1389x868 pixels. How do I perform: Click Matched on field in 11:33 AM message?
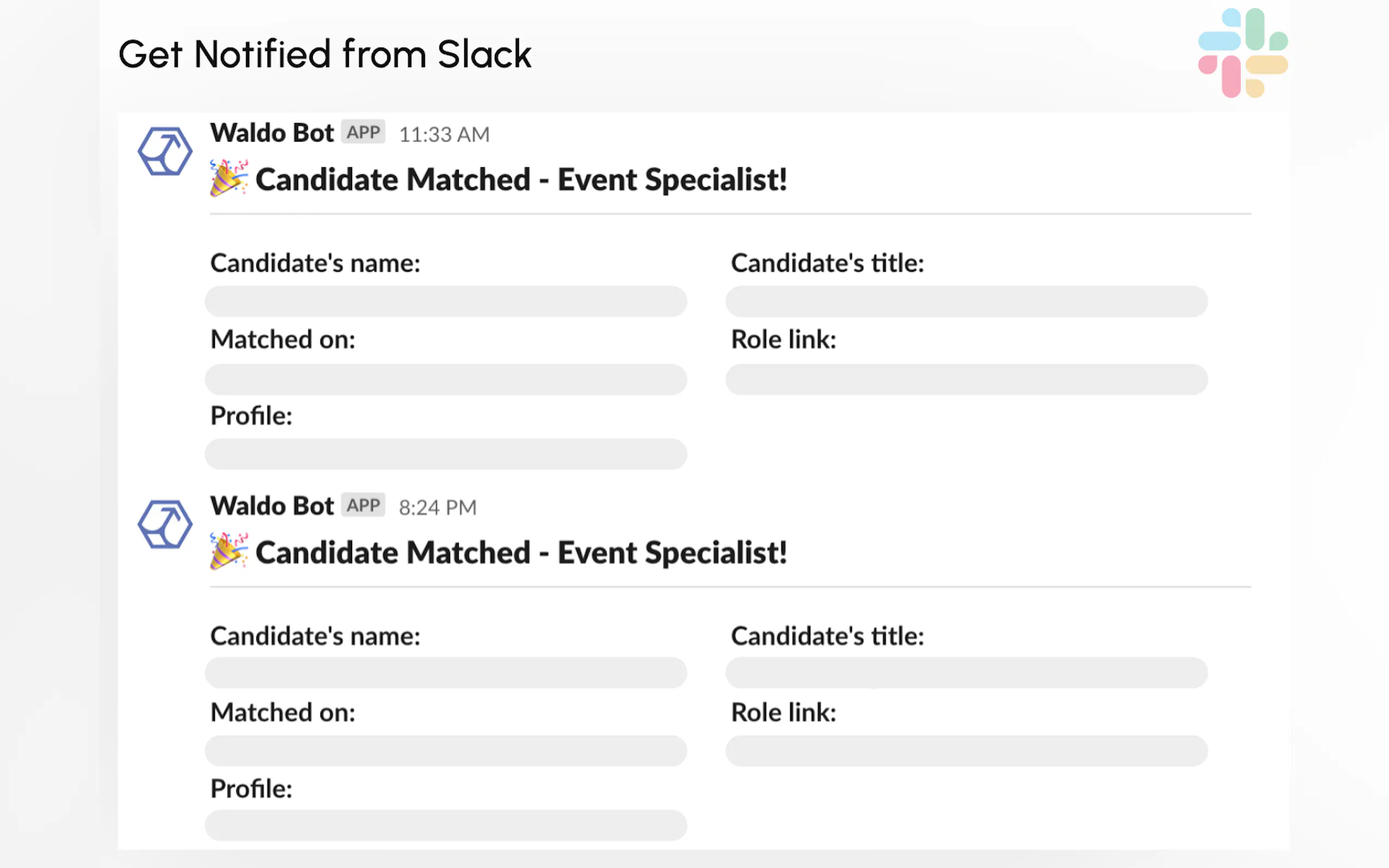pyautogui.click(x=446, y=379)
